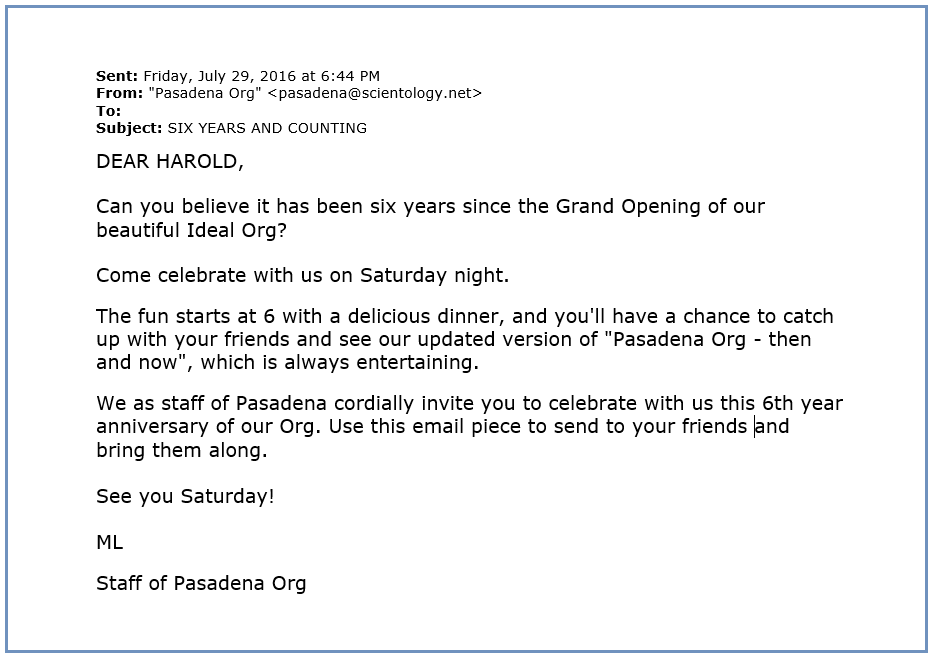This screenshot has width=933, height=658.
Task: Click the Sent date line
Action: 238,76
